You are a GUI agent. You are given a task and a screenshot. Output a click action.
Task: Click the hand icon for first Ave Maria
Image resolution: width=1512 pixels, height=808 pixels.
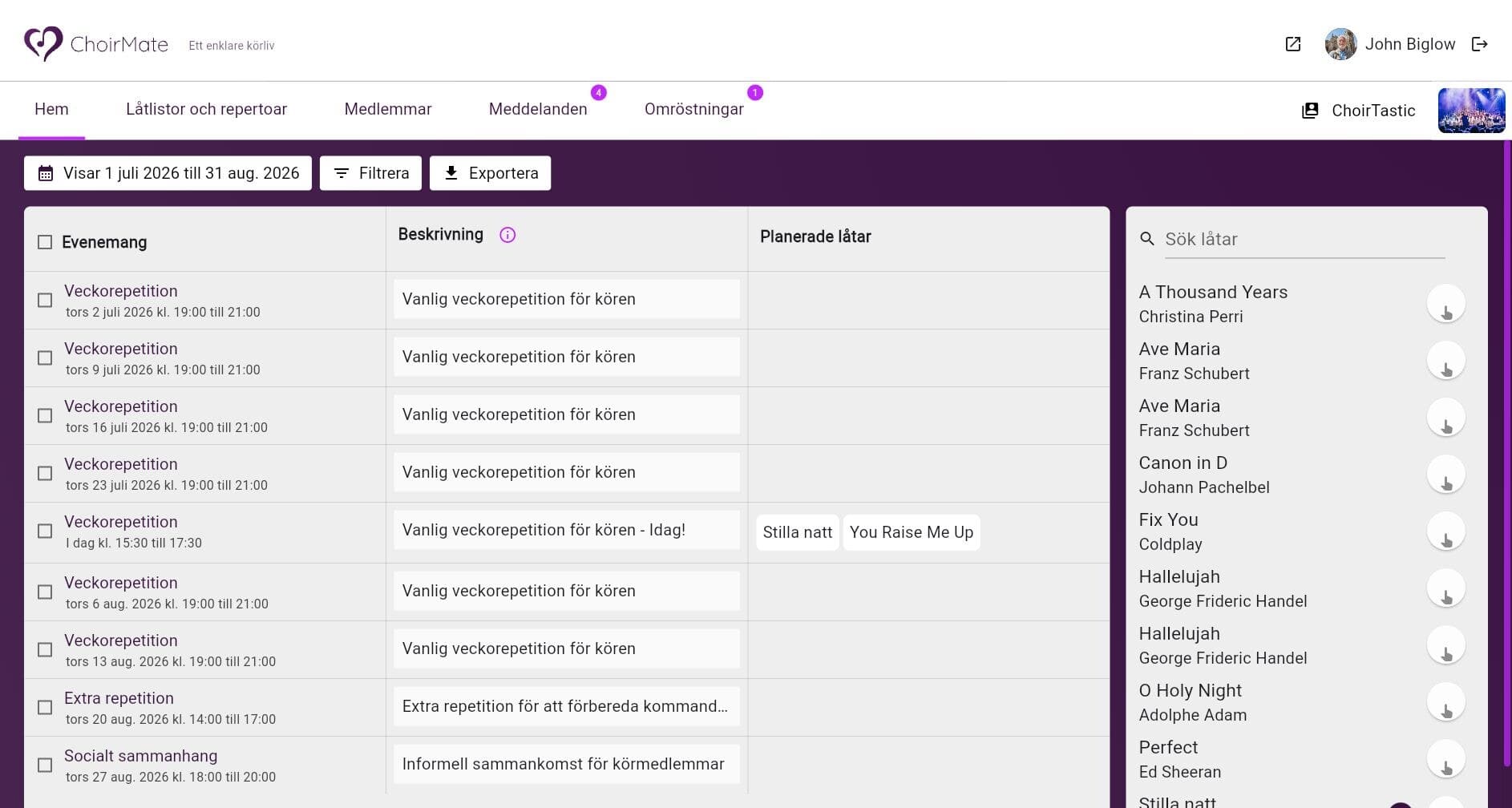pyautogui.click(x=1446, y=361)
